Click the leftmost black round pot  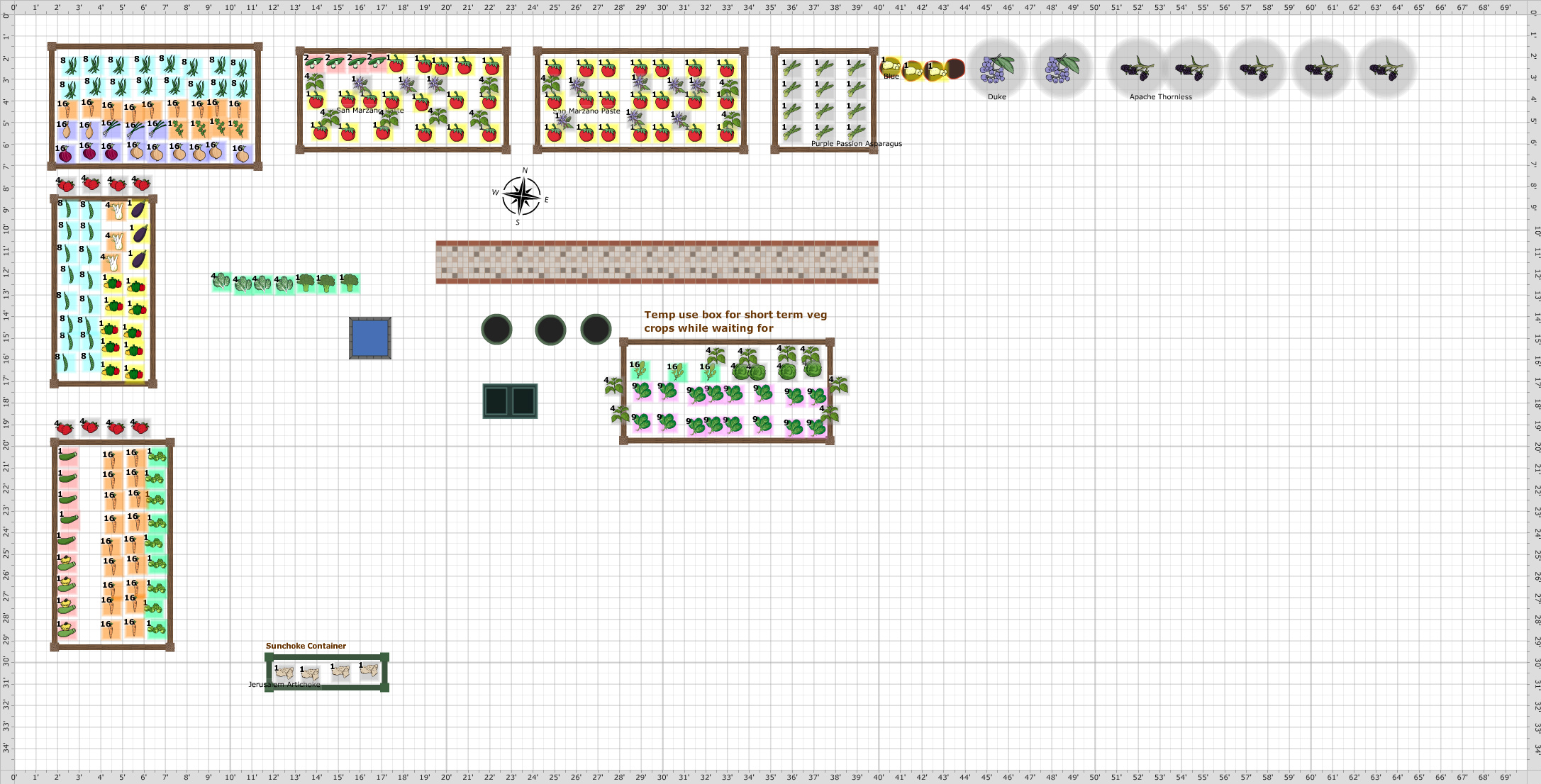pyautogui.click(x=496, y=330)
